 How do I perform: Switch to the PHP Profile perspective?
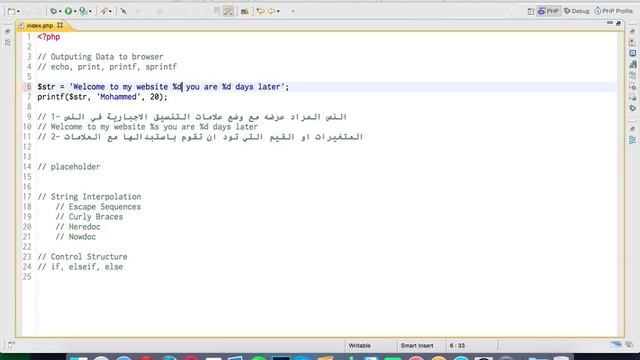(x=613, y=11)
